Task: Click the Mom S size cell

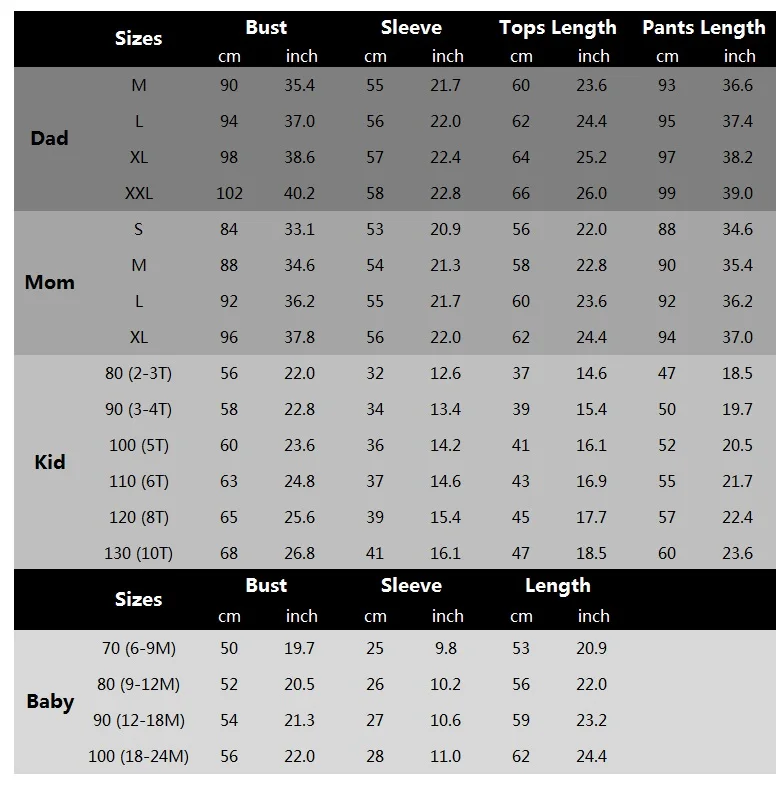Action: point(139,229)
